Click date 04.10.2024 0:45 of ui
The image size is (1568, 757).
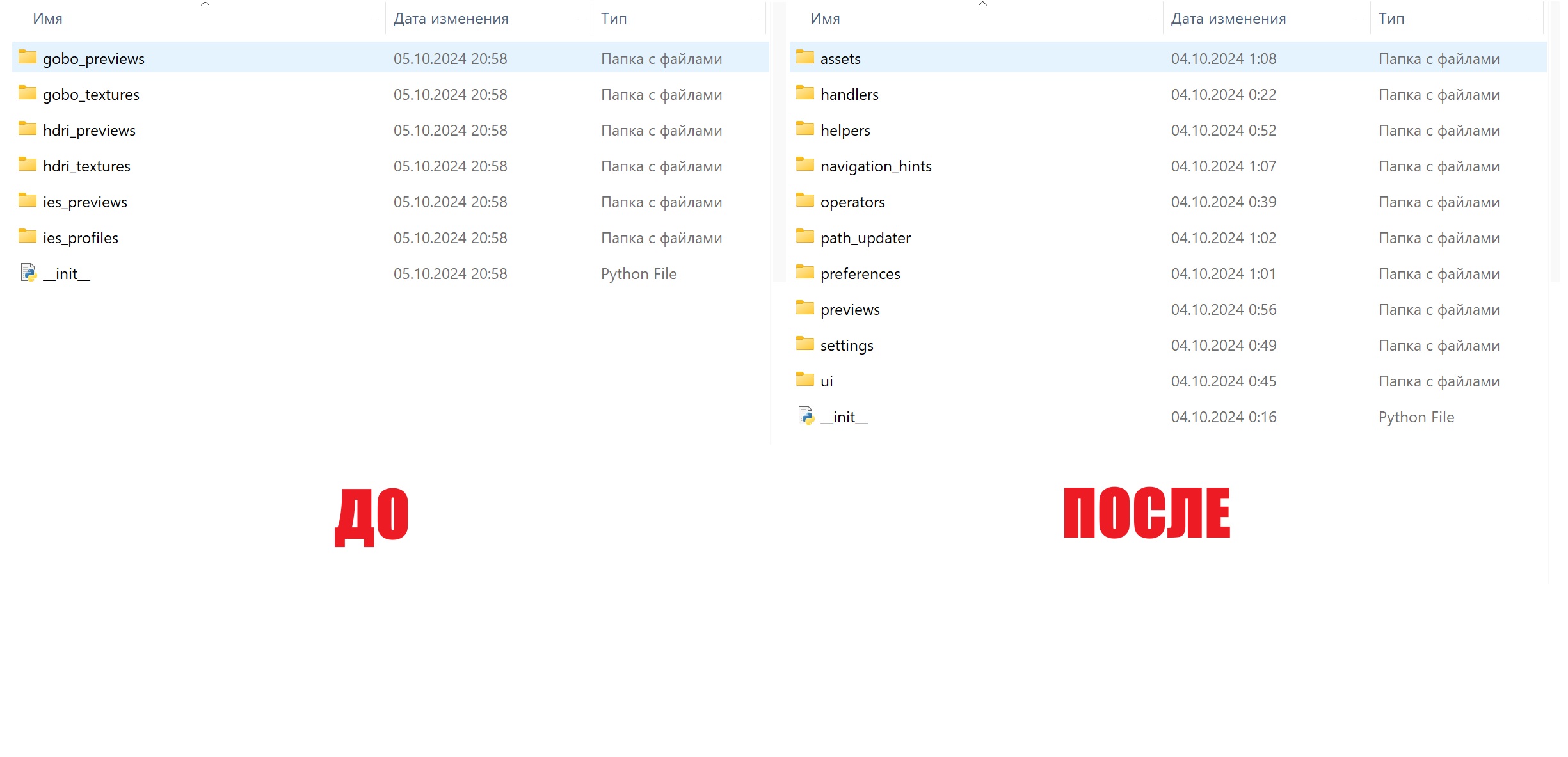point(1224,381)
